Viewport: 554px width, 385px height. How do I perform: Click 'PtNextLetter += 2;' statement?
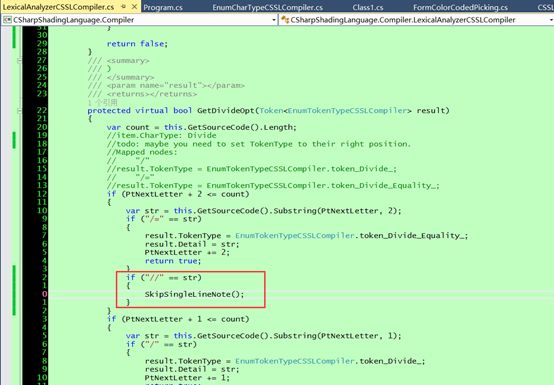(x=187, y=253)
